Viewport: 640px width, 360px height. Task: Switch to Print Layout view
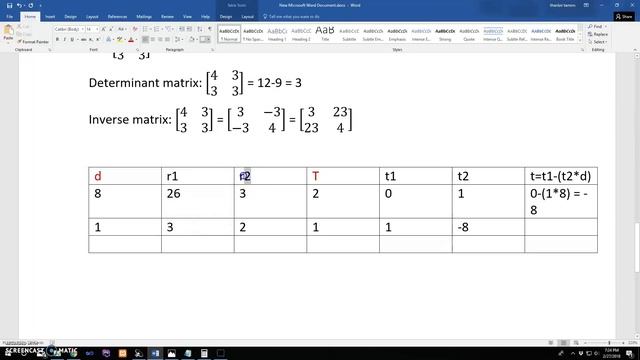point(563,343)
